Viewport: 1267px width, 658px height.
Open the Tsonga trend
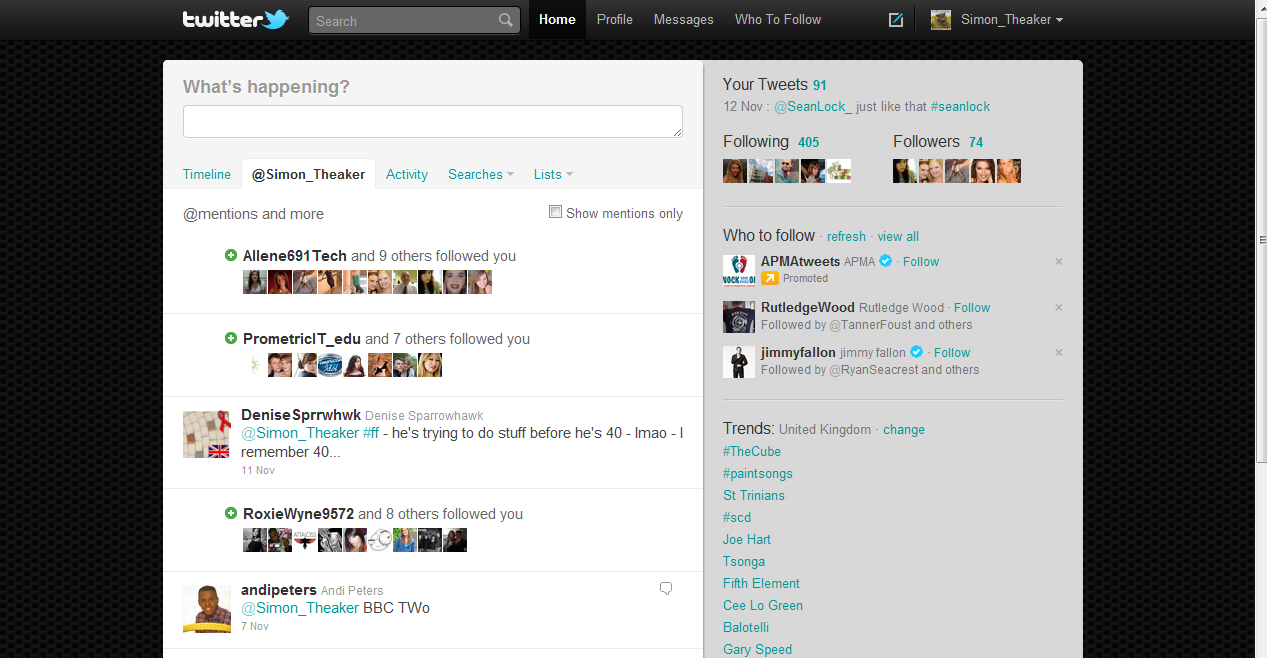pyautogui.click(x=744, y=562)
